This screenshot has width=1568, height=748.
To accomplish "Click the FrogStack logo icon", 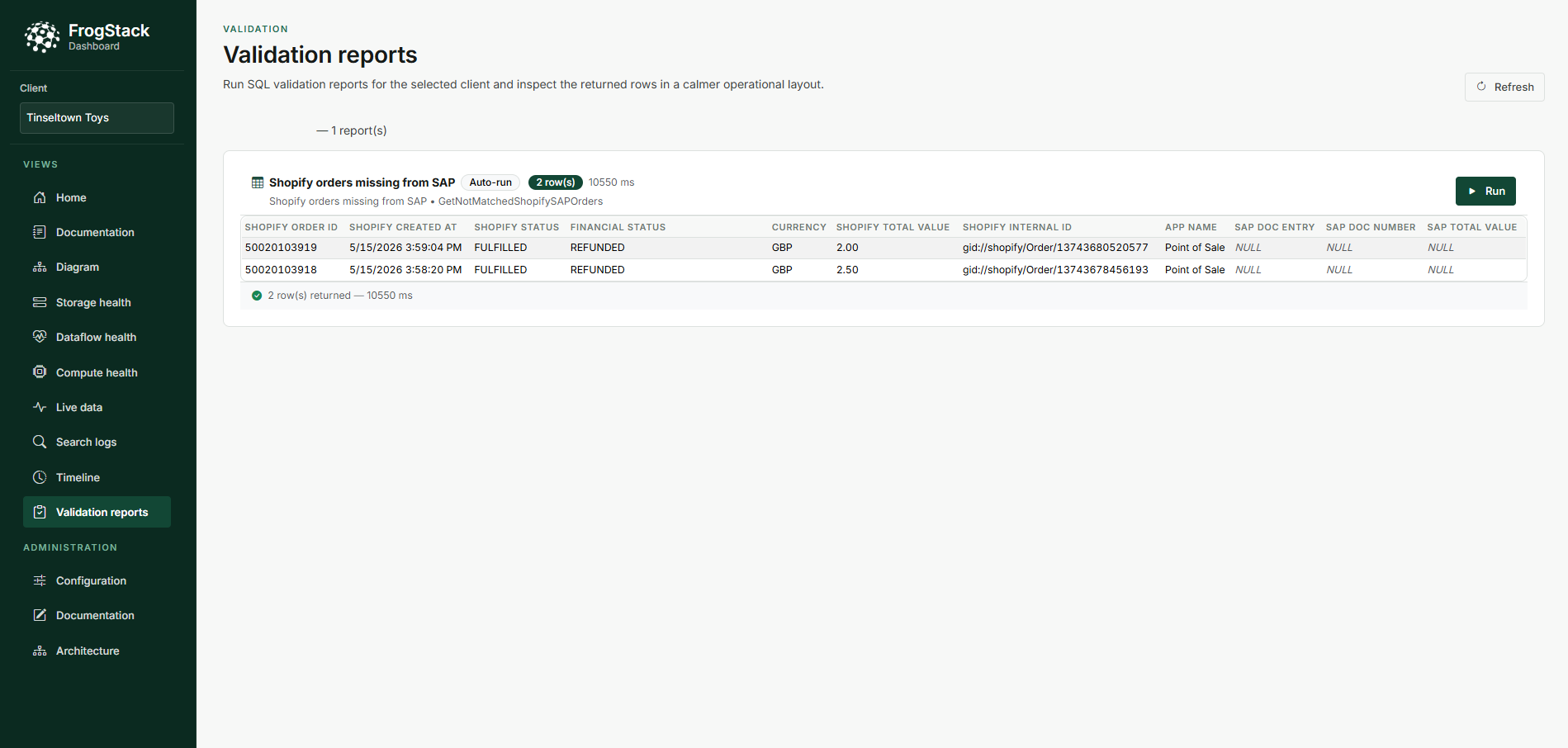I will pyautogui.click(x=42, y=37).
